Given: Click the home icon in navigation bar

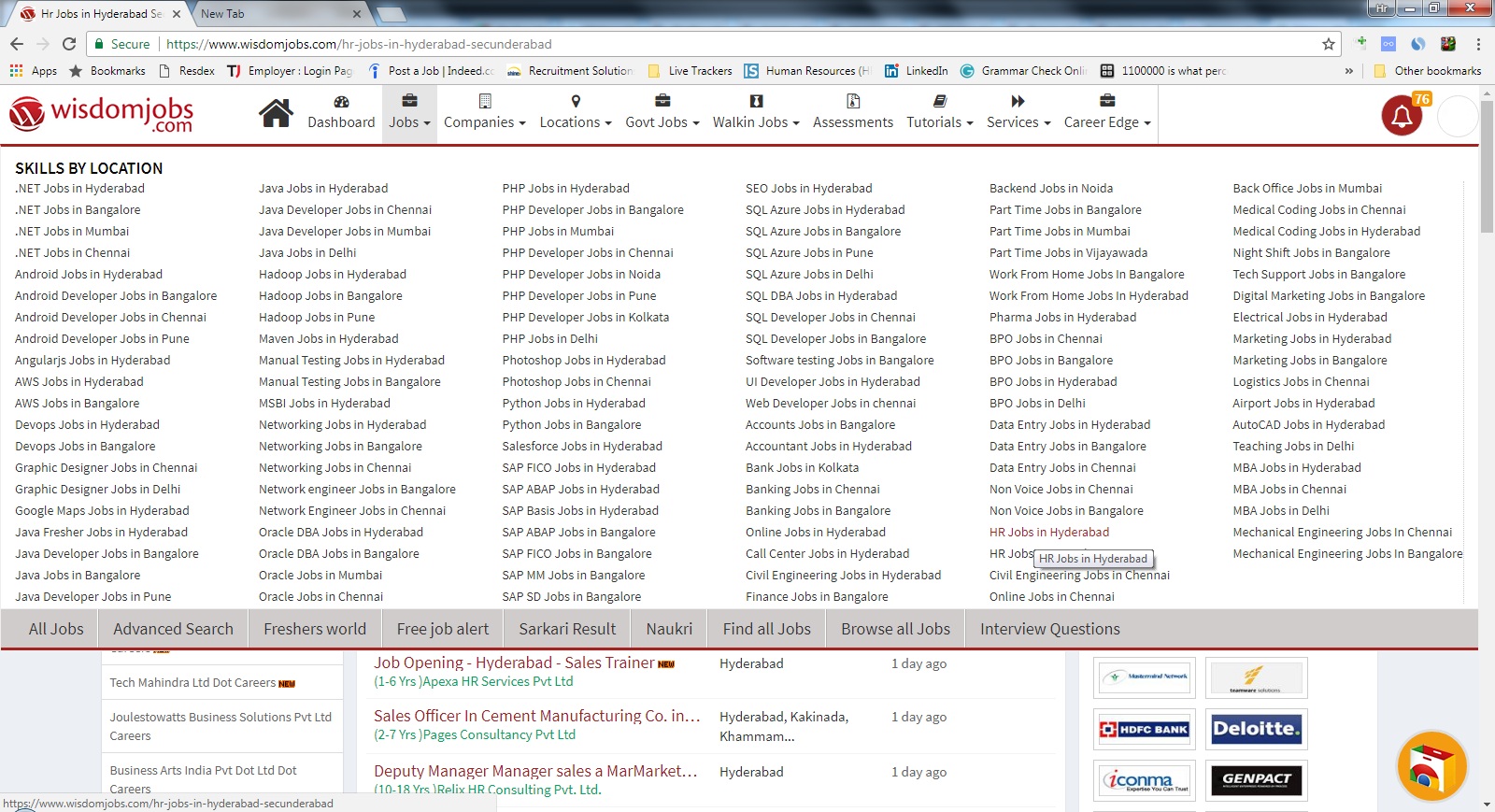Looking at the screenshot, I should (x=276, y=114).
